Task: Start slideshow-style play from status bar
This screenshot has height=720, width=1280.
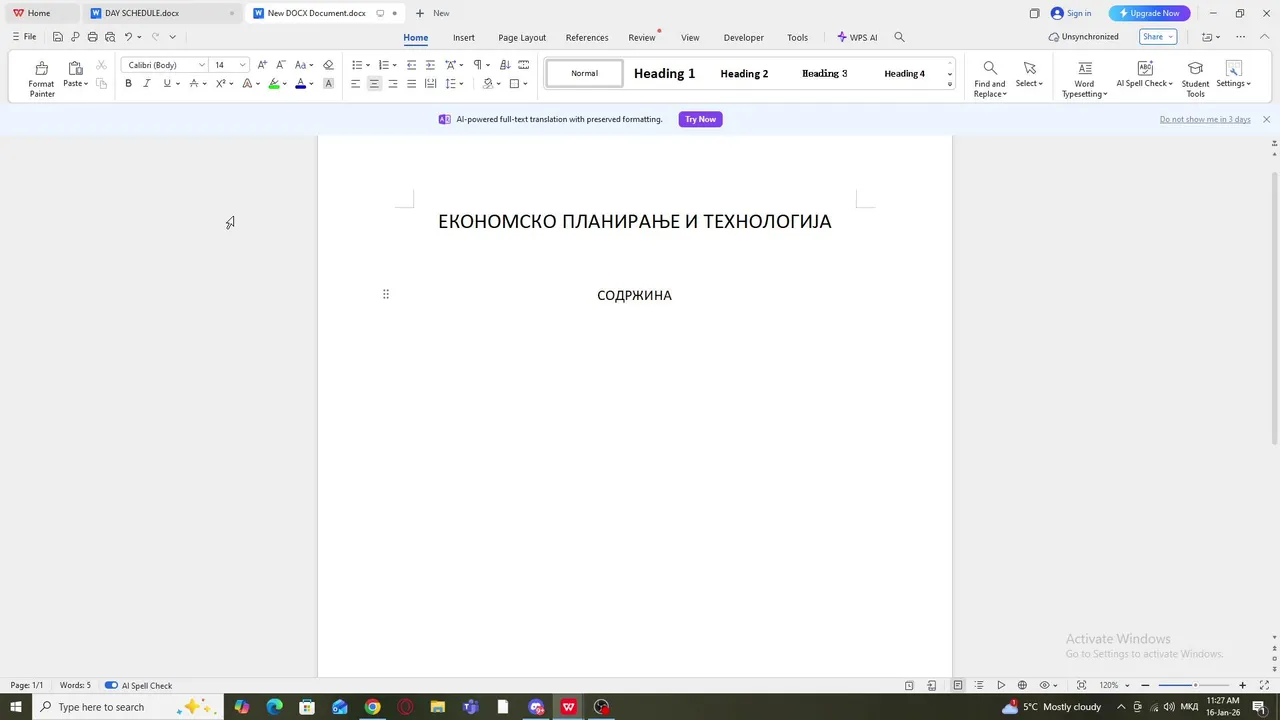Action: click(x=1001, y=685)
